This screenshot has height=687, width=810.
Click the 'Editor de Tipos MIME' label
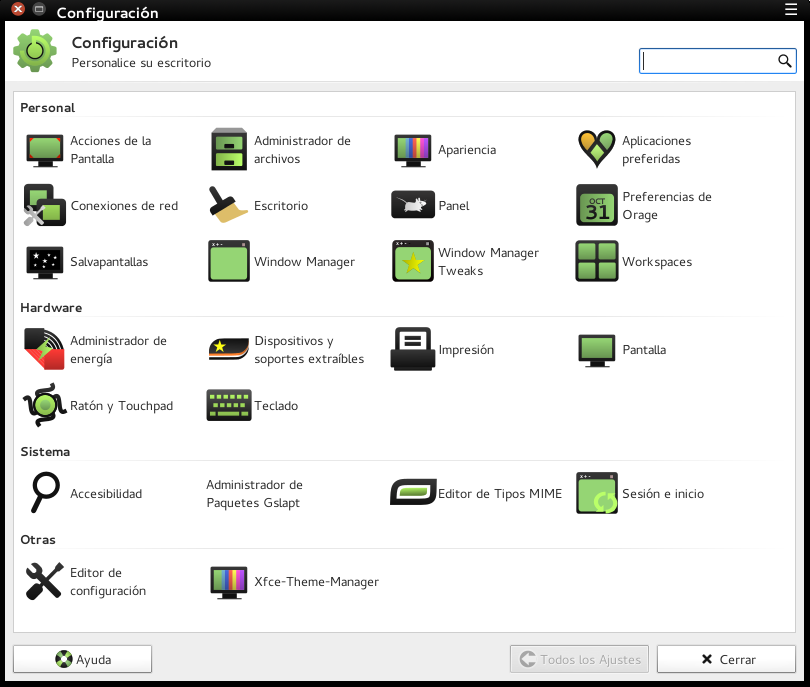(x=500, y=494)
